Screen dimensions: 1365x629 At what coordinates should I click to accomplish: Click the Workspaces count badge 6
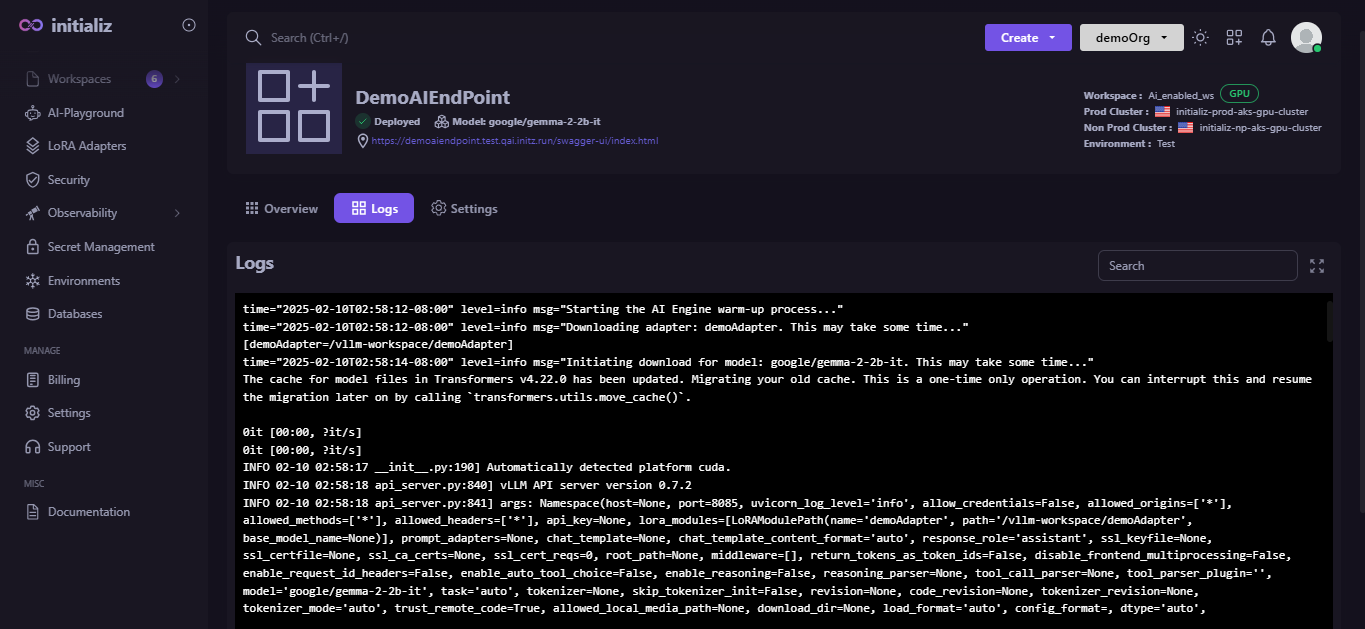click(154, 79)
